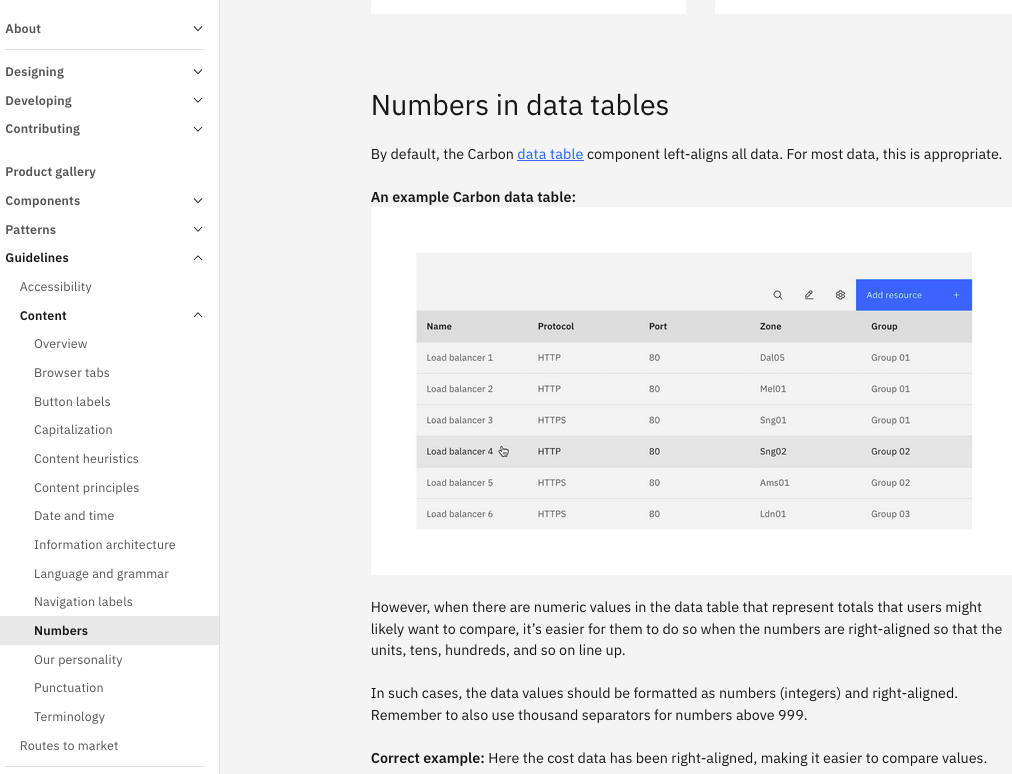Click the search magnifier icon in example table
The width and height of the screenshot is (1012, 774).
click(x=778, y=295)
